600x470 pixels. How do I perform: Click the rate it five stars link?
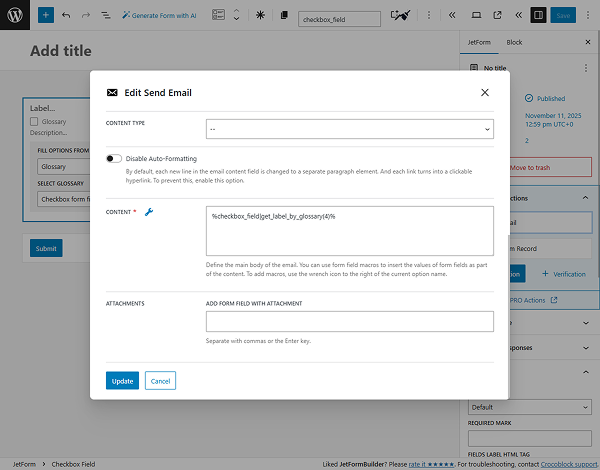click(431, 464)
